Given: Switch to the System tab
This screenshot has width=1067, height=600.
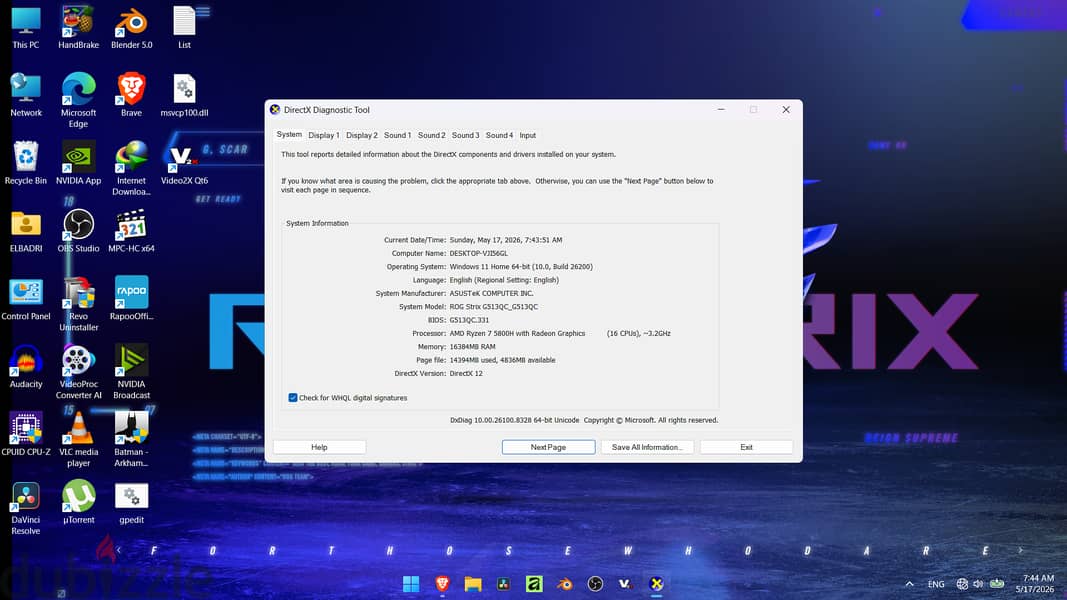Looking at the screenshot, I should pos(289,135).
